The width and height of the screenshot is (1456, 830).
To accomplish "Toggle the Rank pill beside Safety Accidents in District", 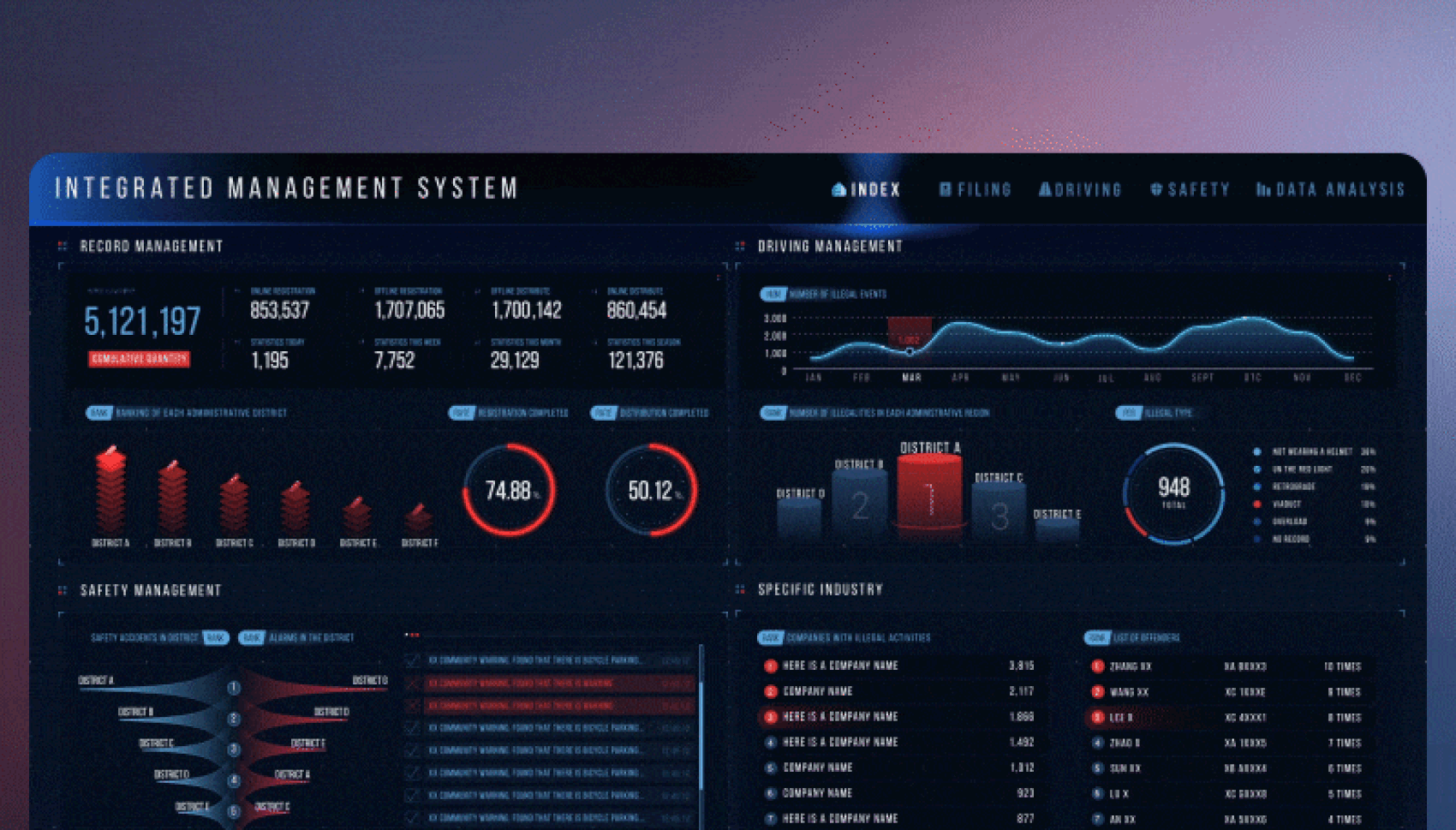I will 216,637.
